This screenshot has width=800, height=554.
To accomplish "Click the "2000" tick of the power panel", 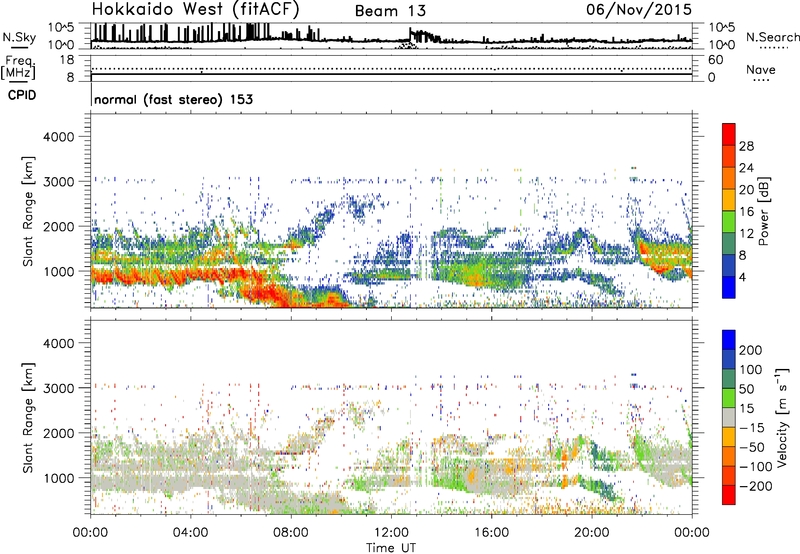I will (x=58, y=226).
